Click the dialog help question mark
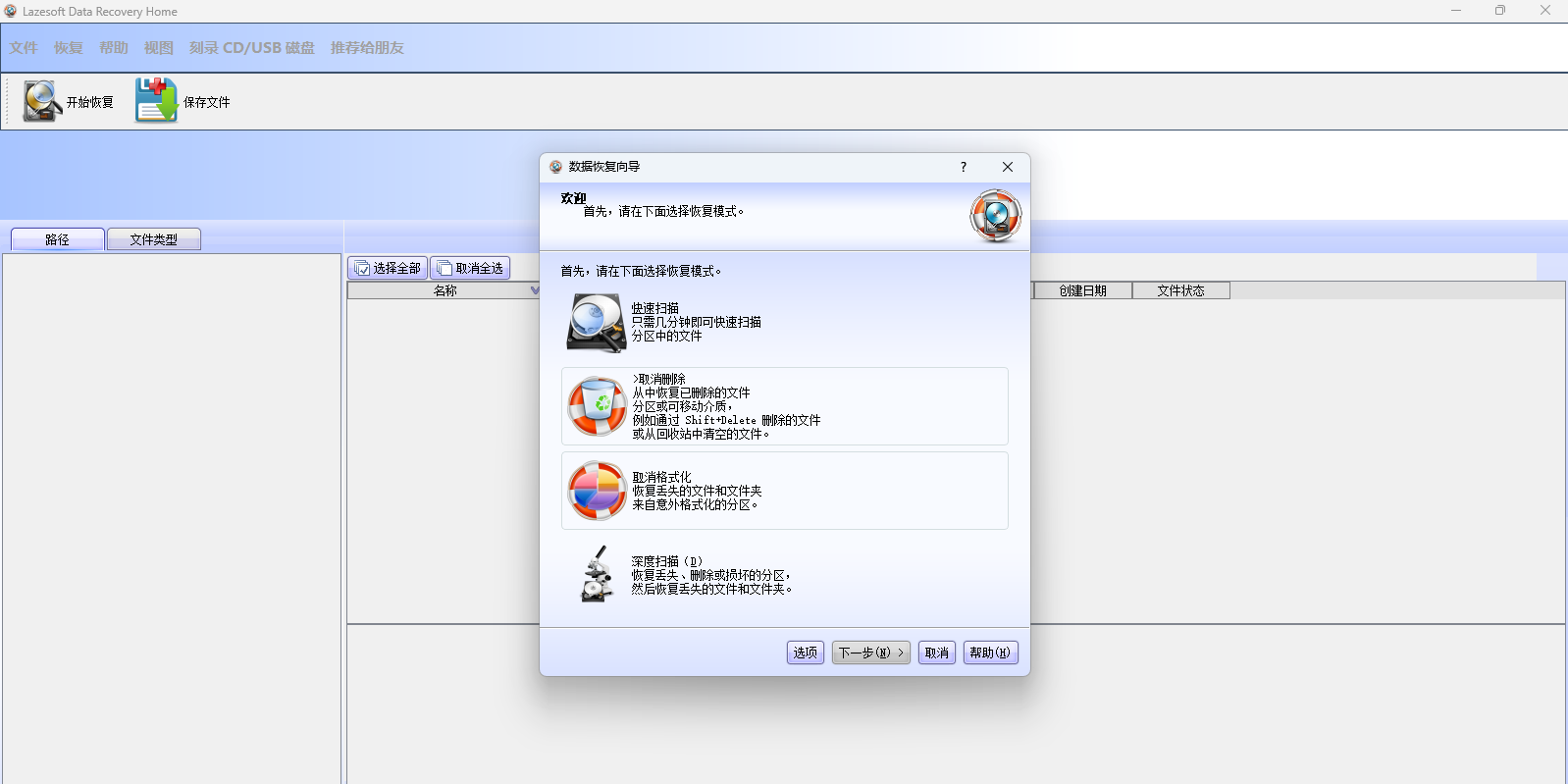This screenshot has height=784, width=1568. tap(964, 167)
